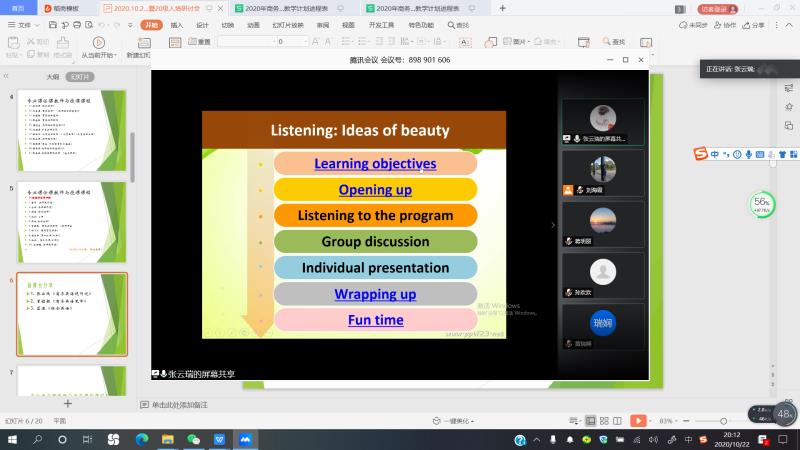Switch the slide panel to 大纲 view

52,76
